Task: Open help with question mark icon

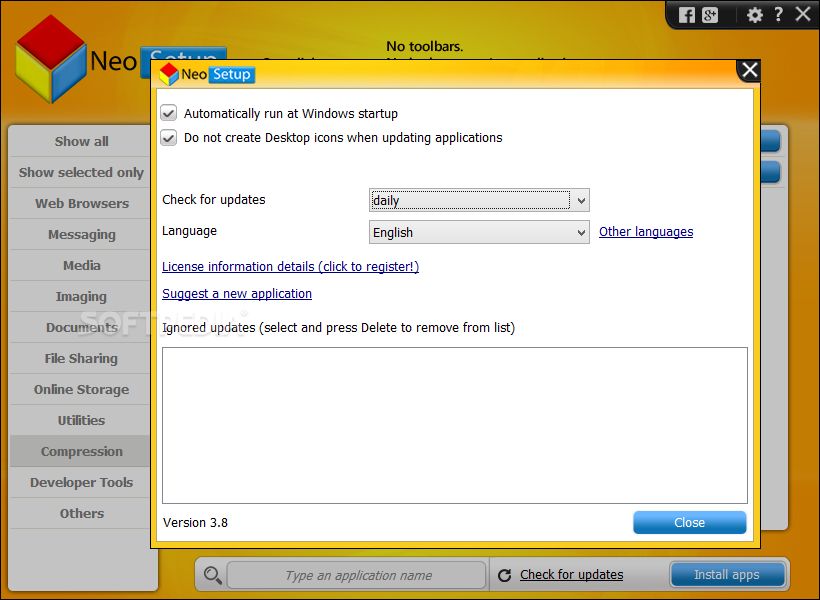Action: pos(778,14)
